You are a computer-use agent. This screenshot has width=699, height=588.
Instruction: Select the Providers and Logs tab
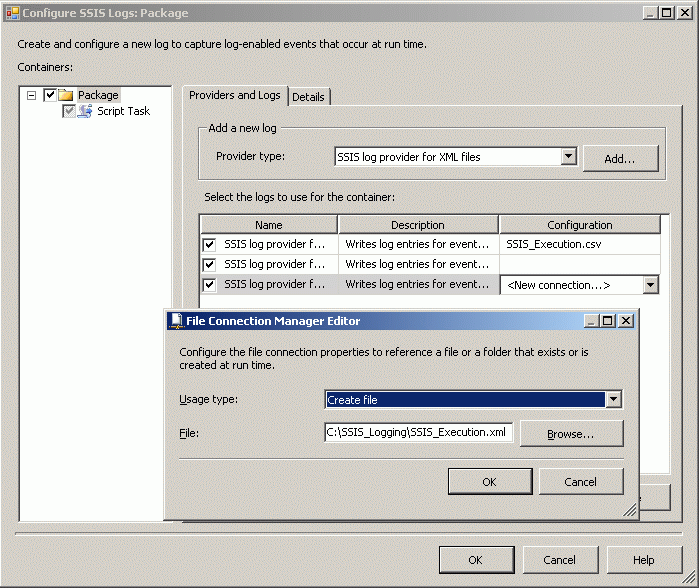click(235, 96)
